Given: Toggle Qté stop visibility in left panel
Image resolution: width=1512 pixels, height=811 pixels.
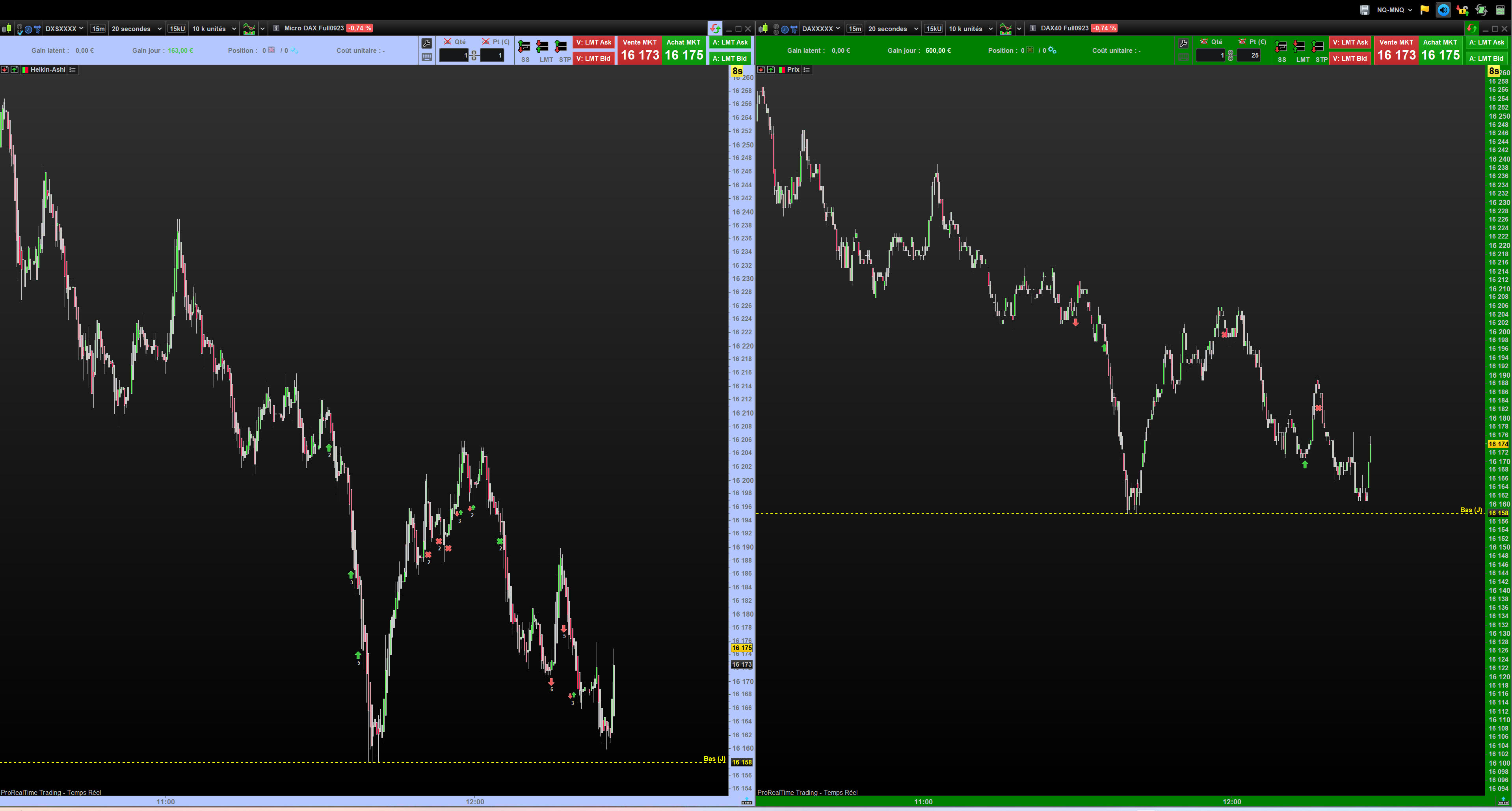Looking at the screenshot, I should click(448, 42).
